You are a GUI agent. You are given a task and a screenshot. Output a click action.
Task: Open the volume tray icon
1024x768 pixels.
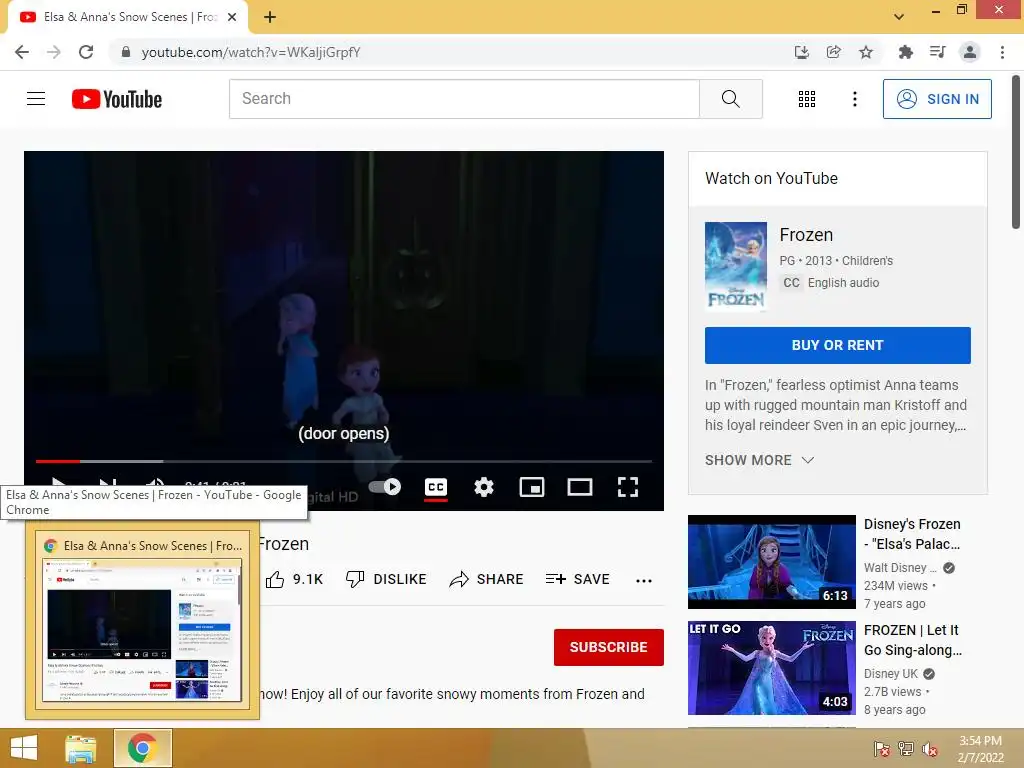(930, 748)
